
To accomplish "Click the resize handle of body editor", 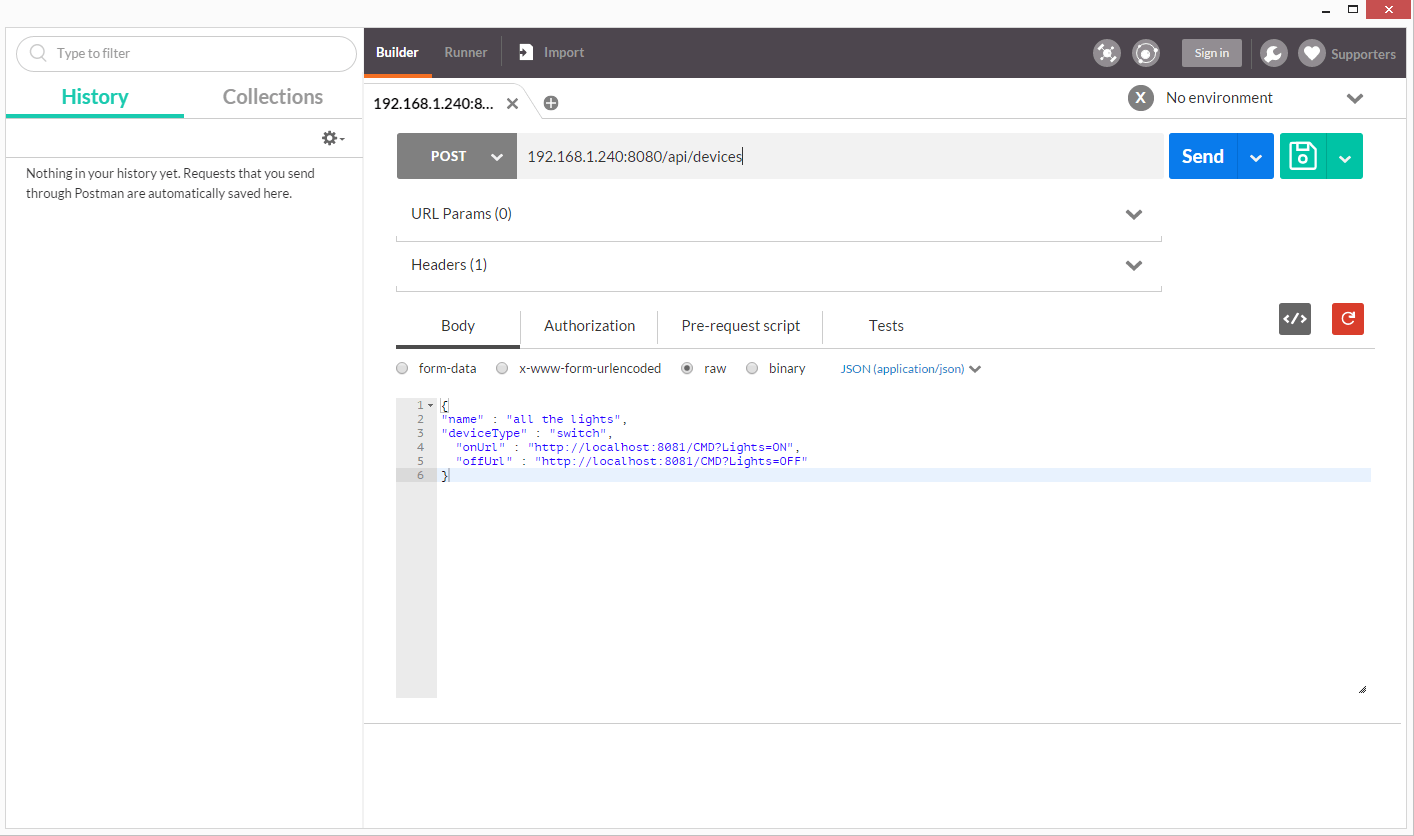I will pyautogui.click(x=1362, y=689).
